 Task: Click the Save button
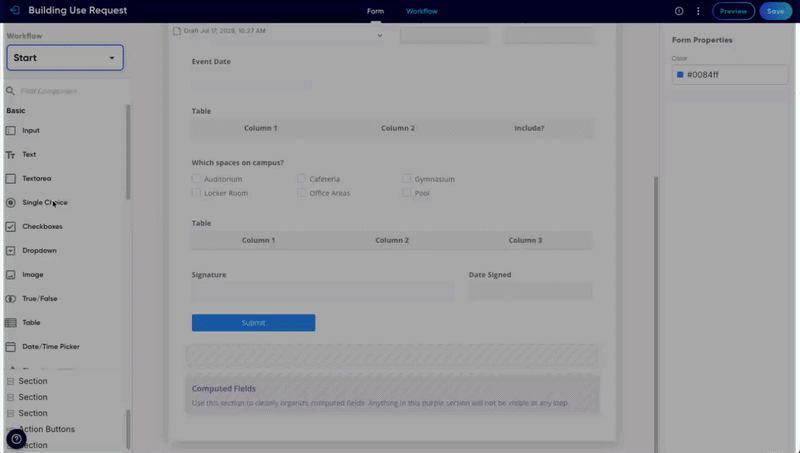tap(776, 11)
